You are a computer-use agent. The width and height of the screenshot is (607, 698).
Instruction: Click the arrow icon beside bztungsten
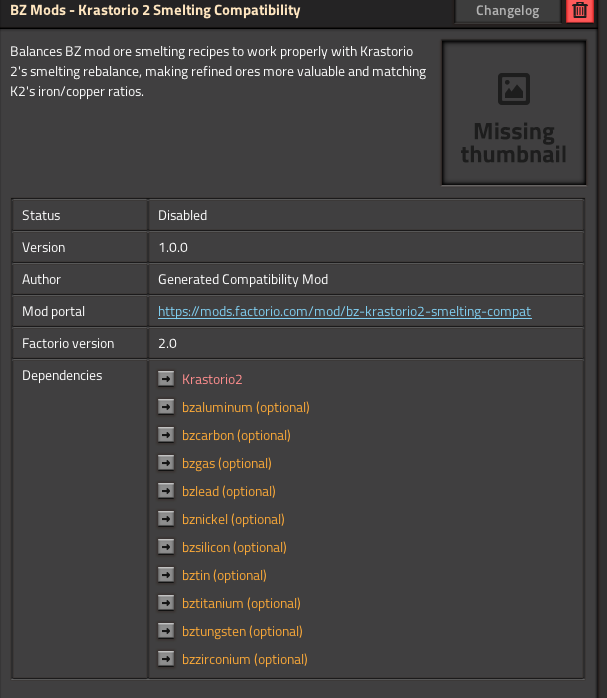coord(166,631)
